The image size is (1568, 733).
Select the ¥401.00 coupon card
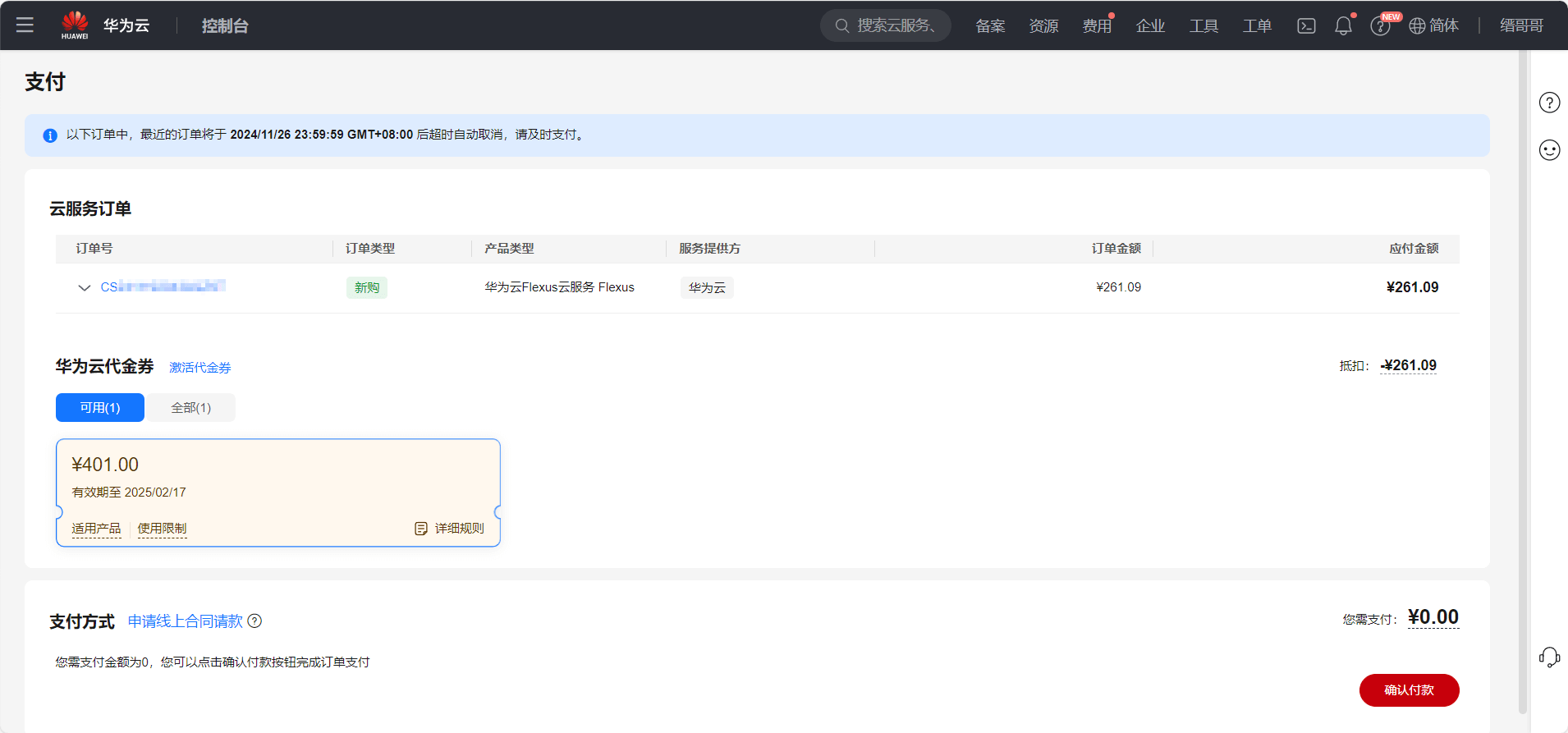278,492
